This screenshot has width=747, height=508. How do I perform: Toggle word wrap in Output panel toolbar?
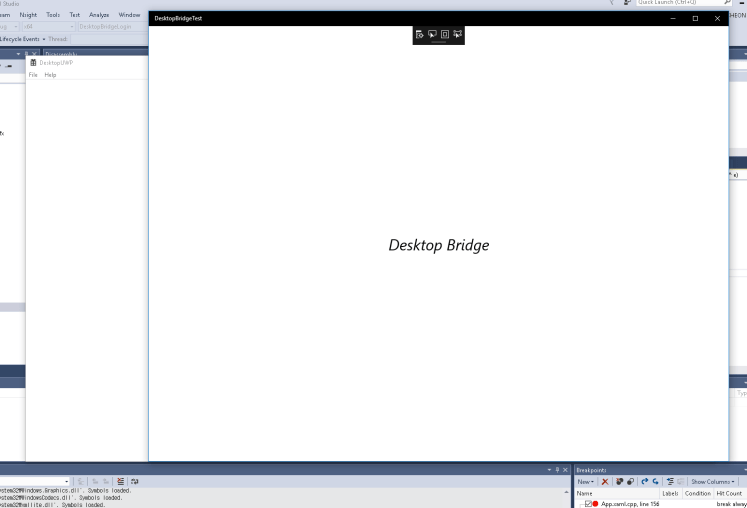pos(134,481)
